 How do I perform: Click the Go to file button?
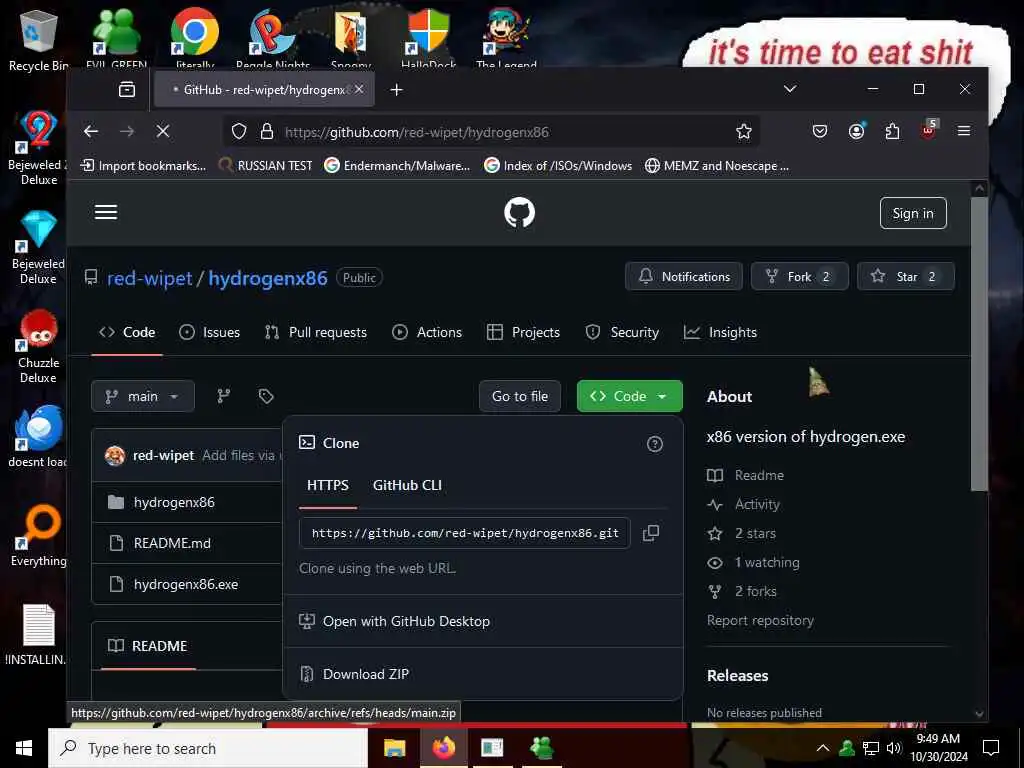coord(520,396)
